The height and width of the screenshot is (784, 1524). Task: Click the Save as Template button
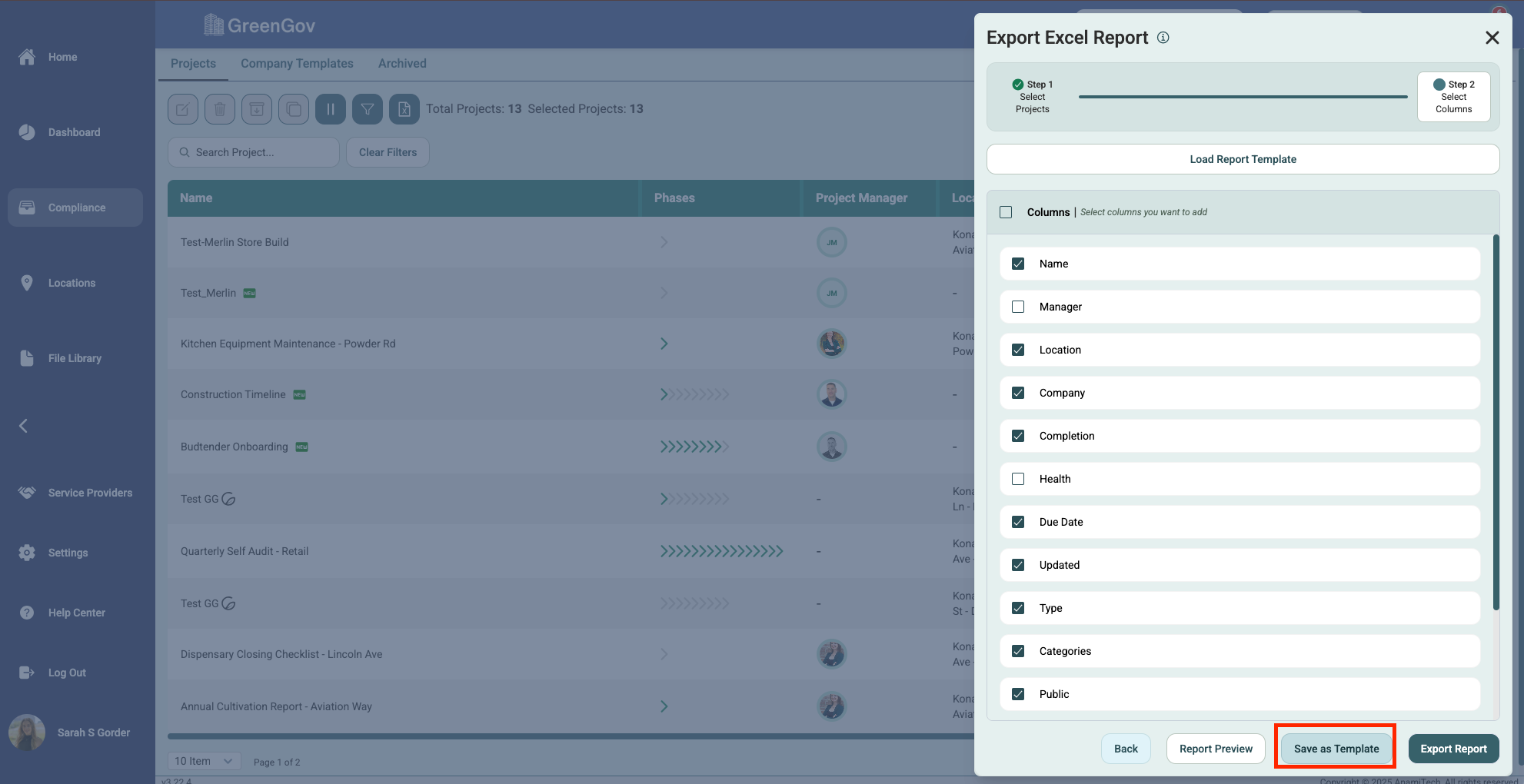(1336, 749)
